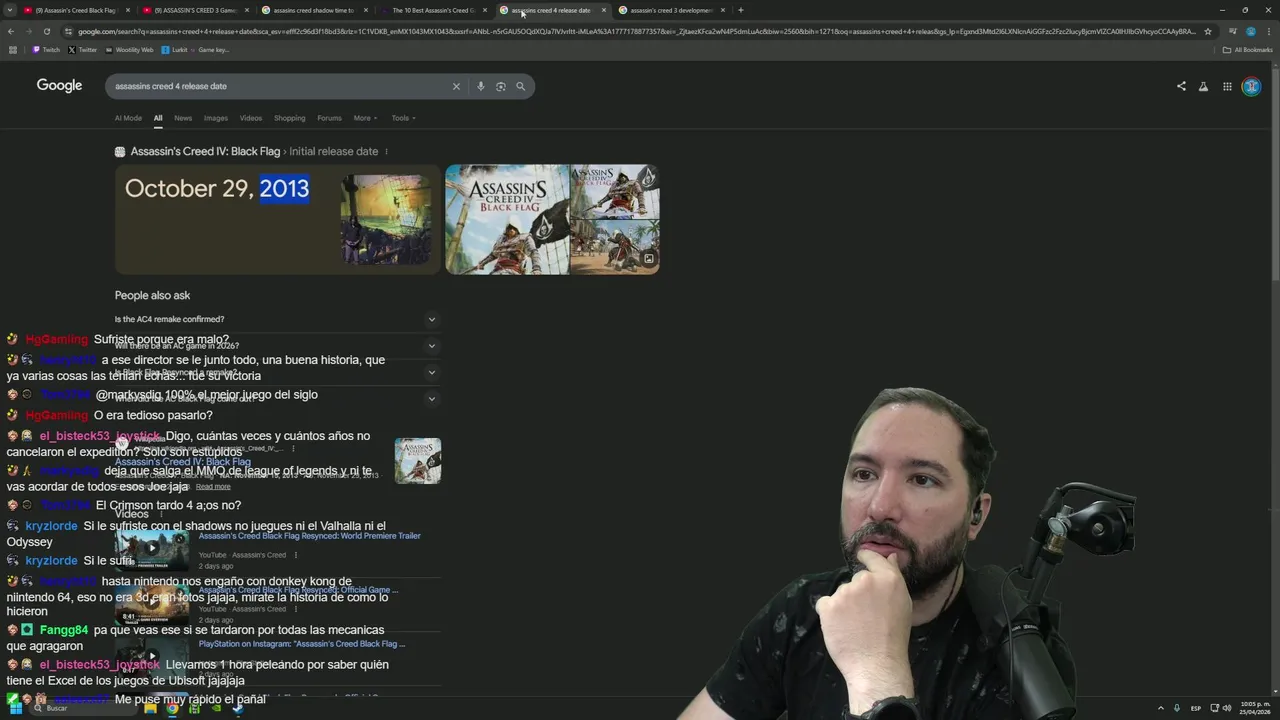Expand 'Will there be an AC game in 2026?'
The width and height of the screenshot is (1280, 720).
(277, 346)
